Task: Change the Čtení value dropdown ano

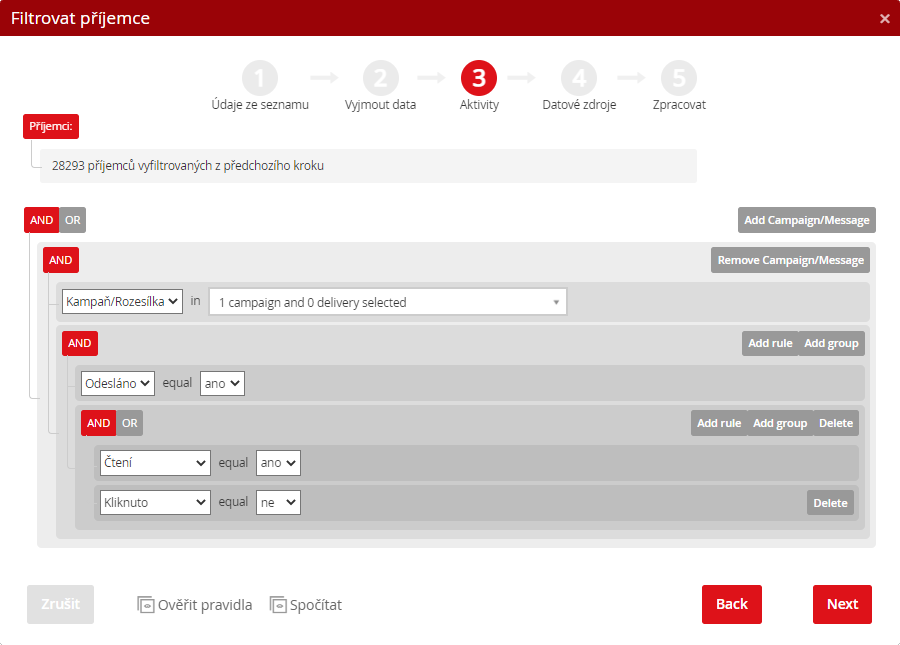Action: pyautogui.click(x=278, y=463)
